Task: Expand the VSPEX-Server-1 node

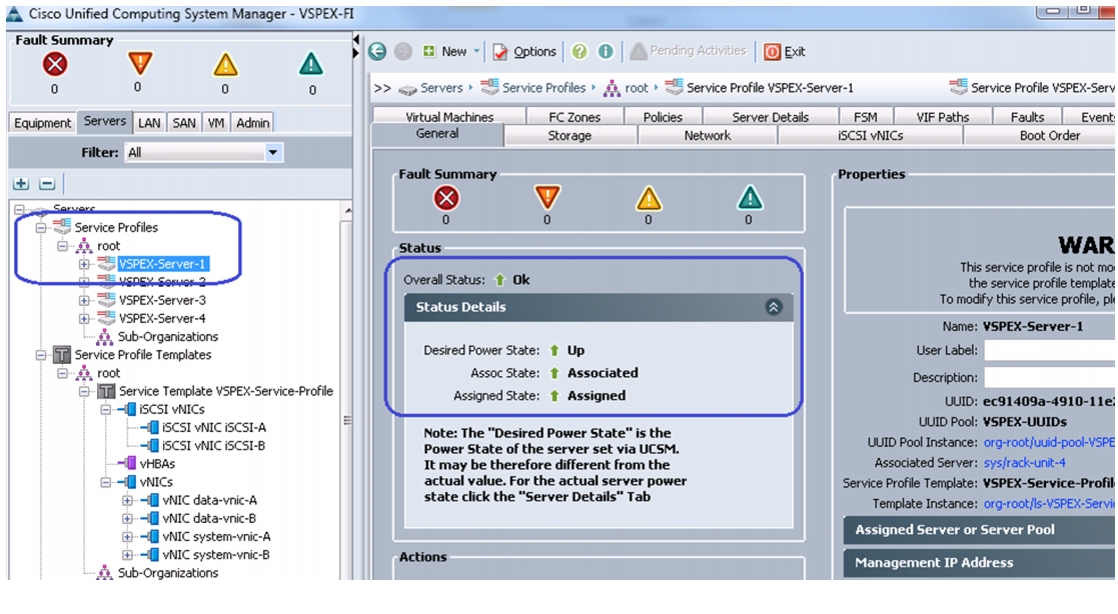Action: point(84,264)
